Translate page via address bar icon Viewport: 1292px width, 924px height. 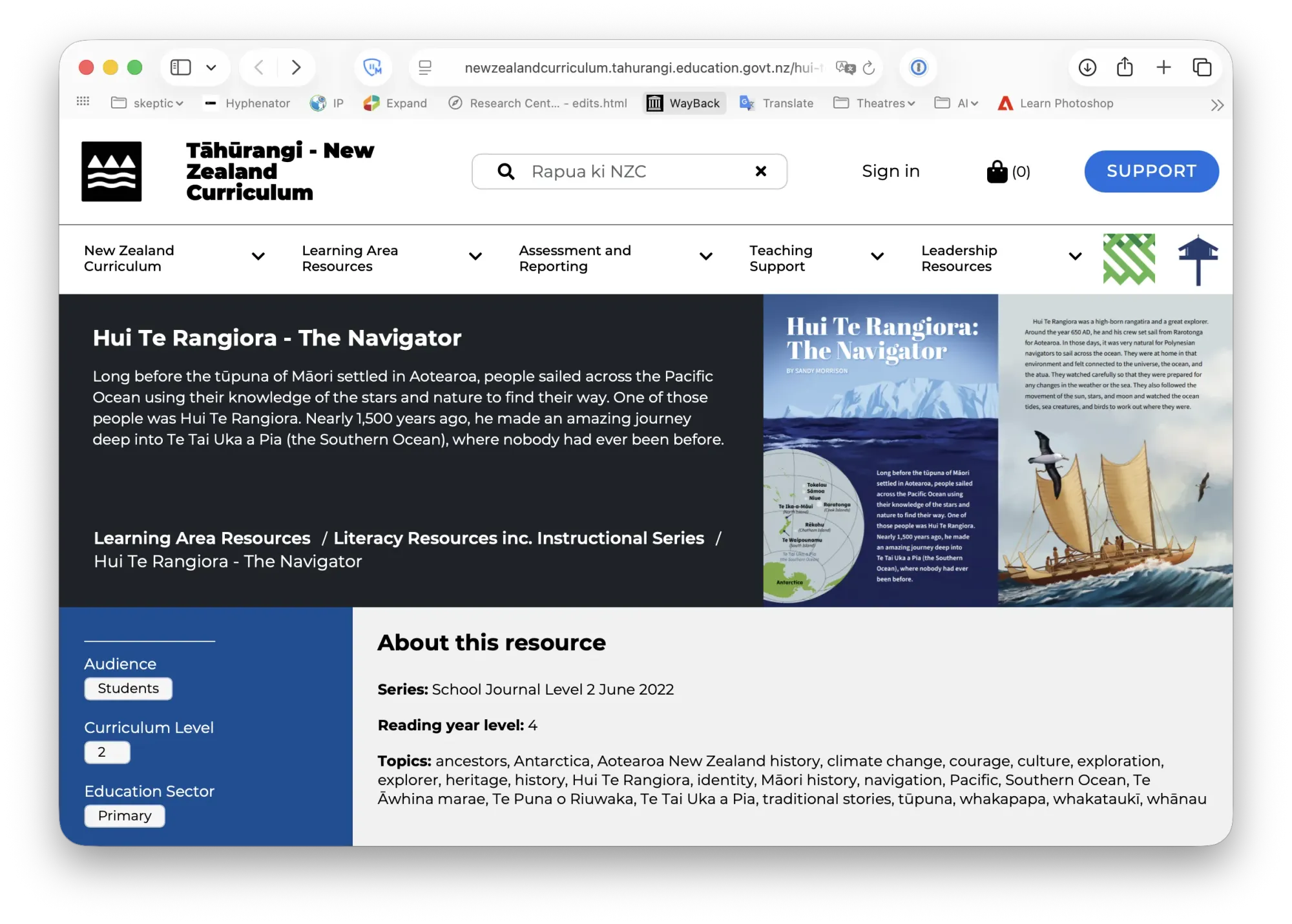(845, 67)
